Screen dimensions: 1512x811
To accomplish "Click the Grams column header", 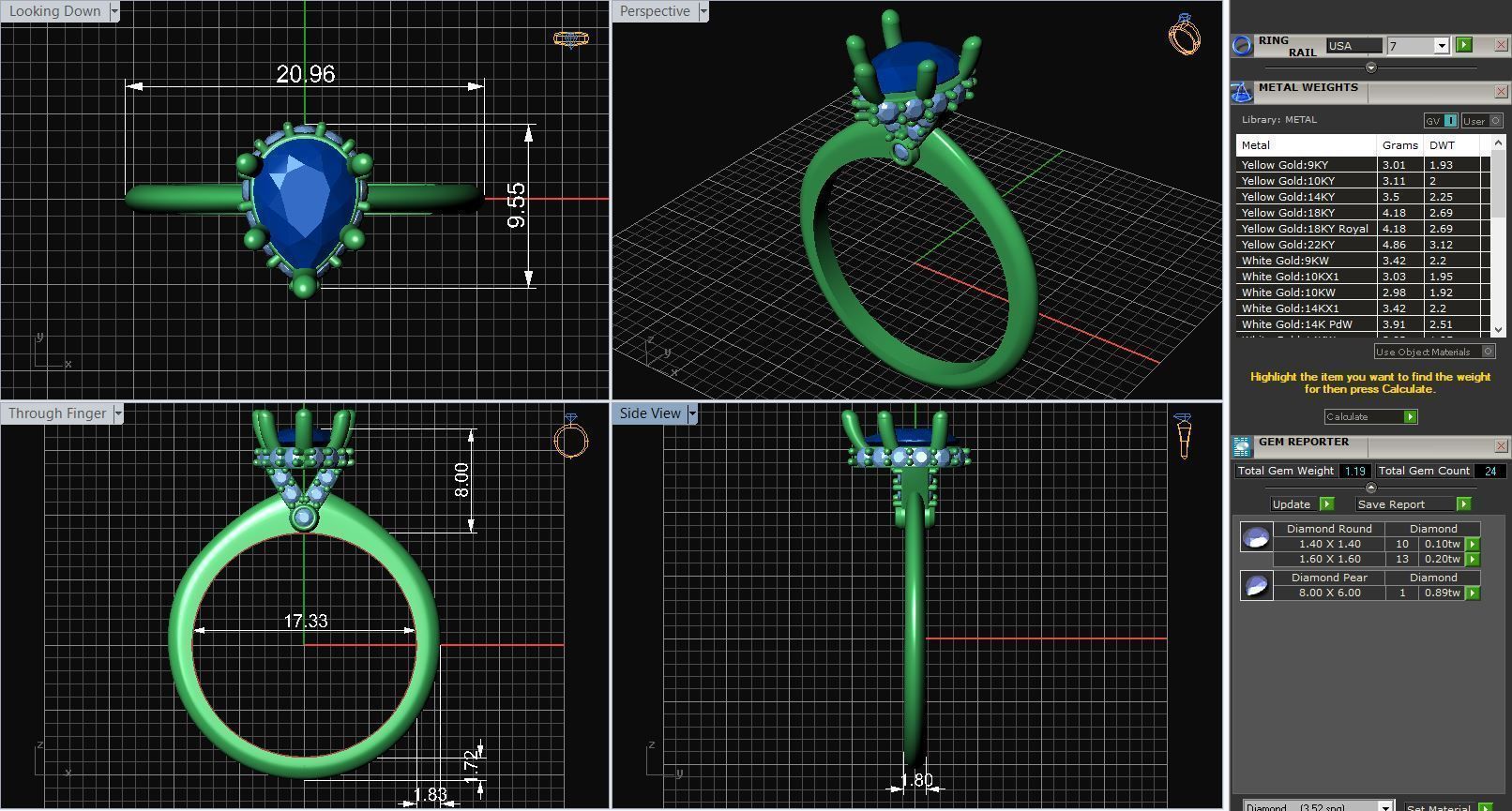I will (1399, 145).
